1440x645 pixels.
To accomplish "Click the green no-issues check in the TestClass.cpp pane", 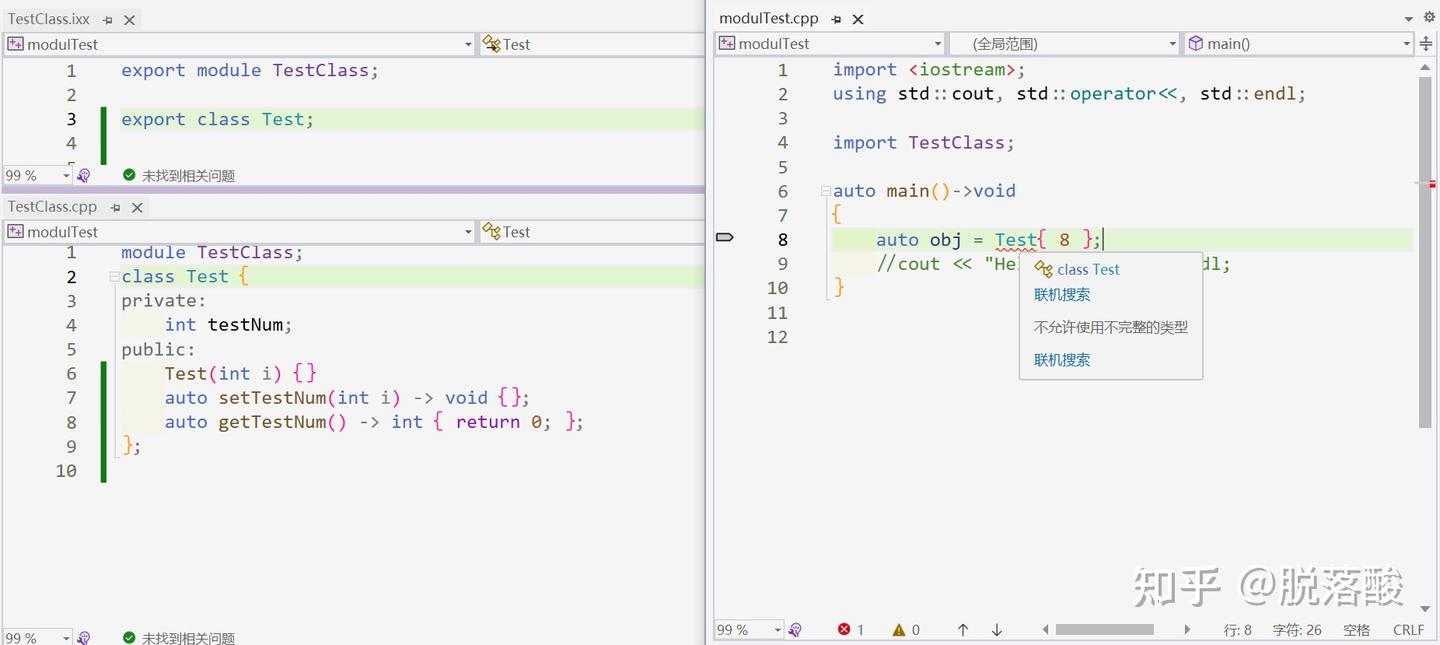I will [129, 637].
